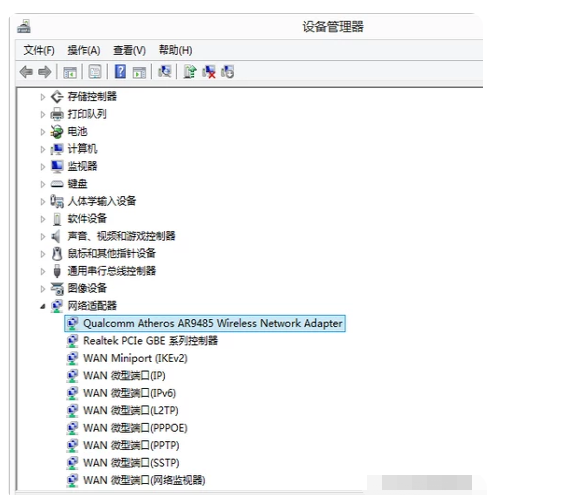Expand the 存储控制器 tree node
This screenshot has height=495, width=564.
[x=43, y=97]
